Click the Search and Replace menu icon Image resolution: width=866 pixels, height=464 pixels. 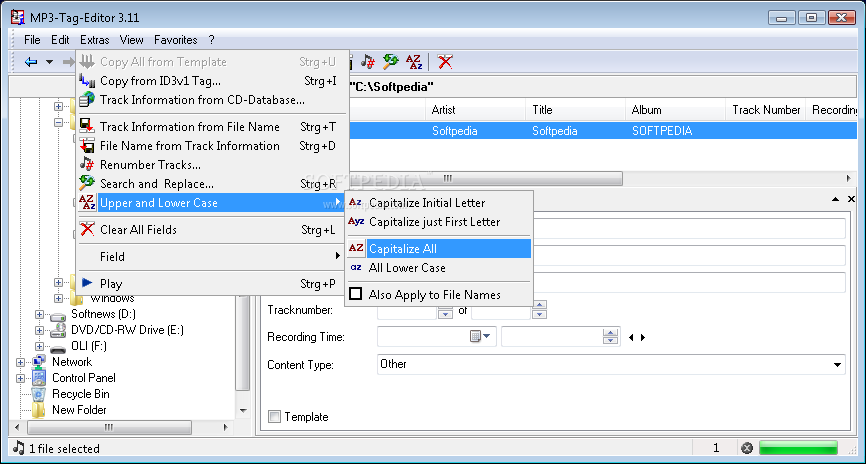coord(87,183)
